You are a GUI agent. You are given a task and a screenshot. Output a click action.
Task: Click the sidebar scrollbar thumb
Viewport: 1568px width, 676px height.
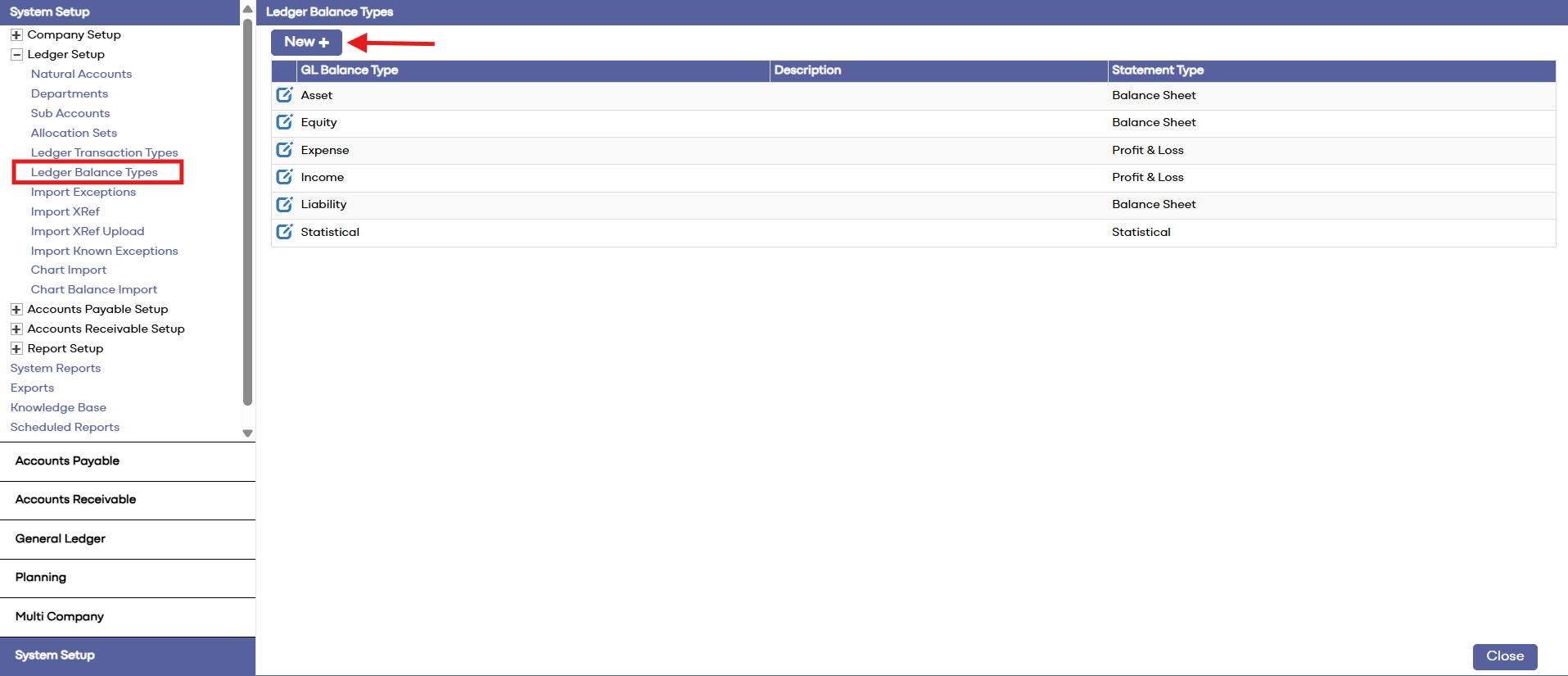[247, 211]
